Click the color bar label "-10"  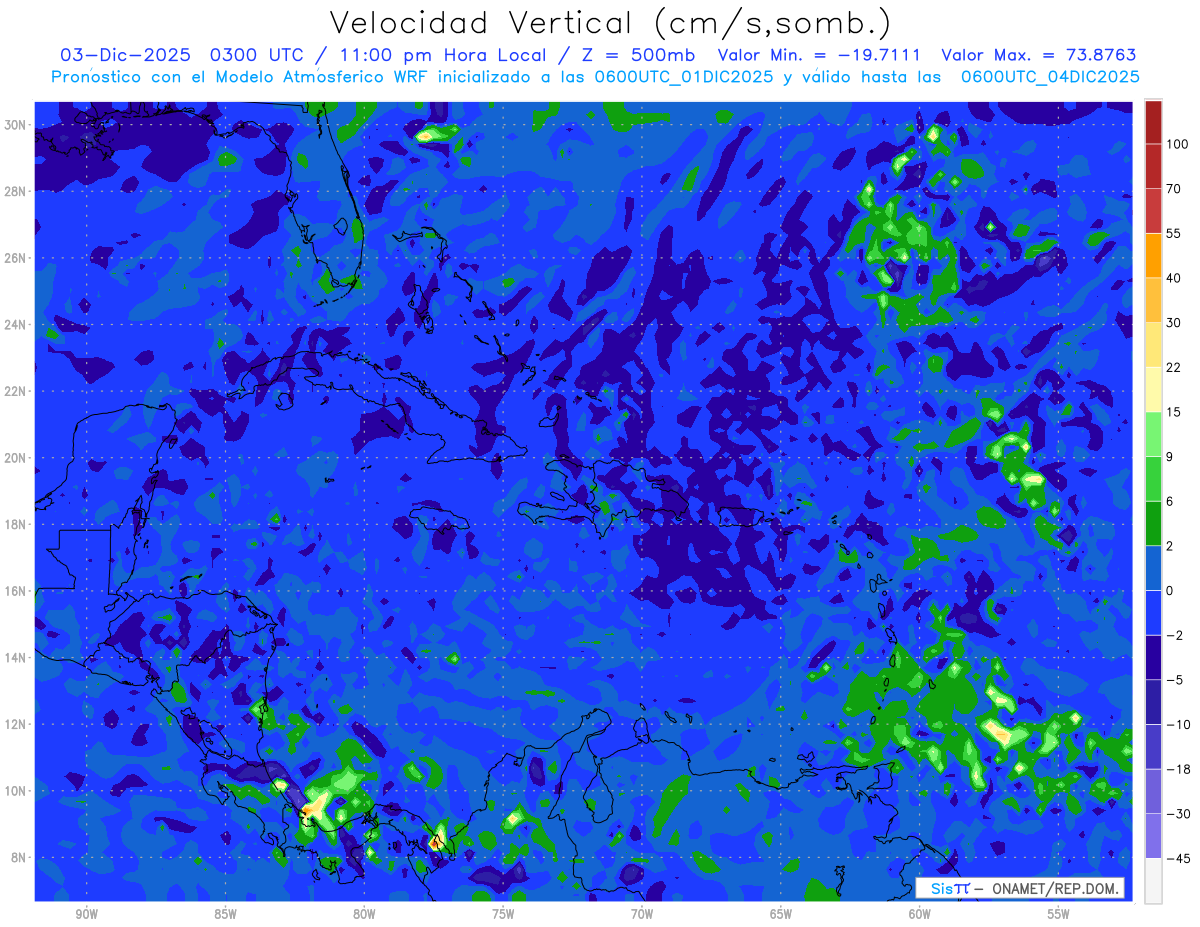[1177, 724]
